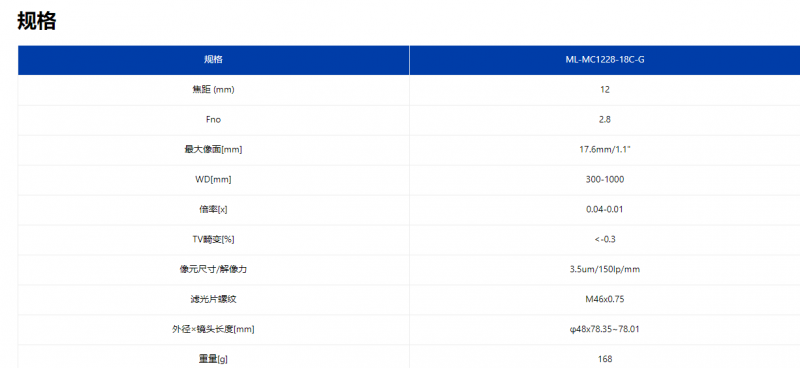Click the 300-1000 working distance value
800x368 pixels.
click(605, 180)
